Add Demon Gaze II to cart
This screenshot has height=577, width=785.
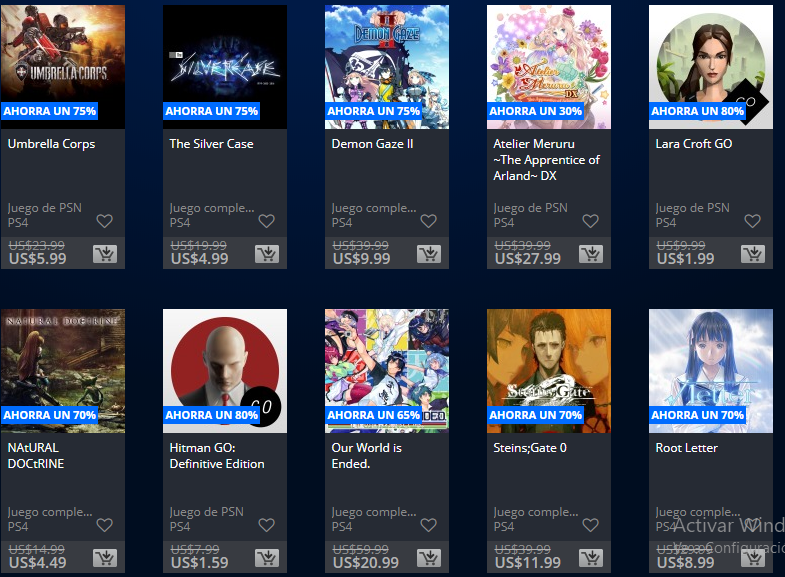coord(429,254)
